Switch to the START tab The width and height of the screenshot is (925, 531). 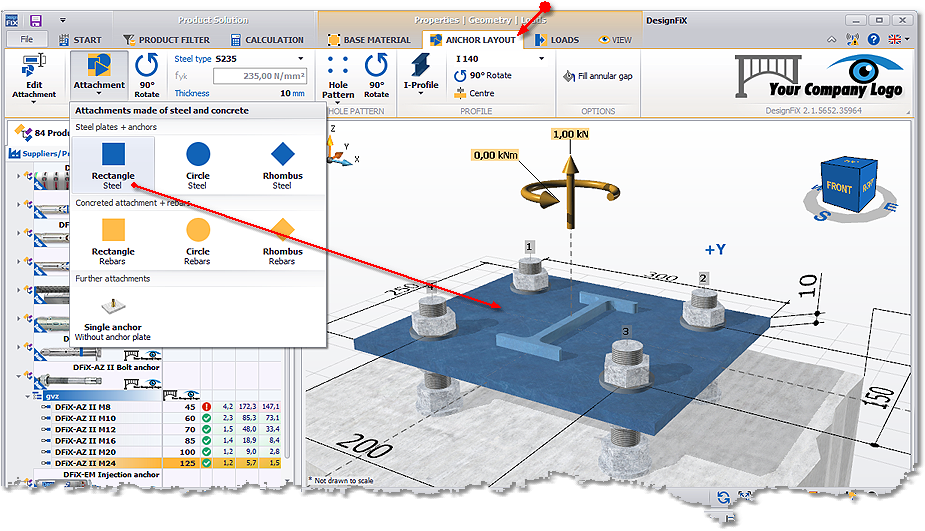pyautogui.click(x=80, y=40)
